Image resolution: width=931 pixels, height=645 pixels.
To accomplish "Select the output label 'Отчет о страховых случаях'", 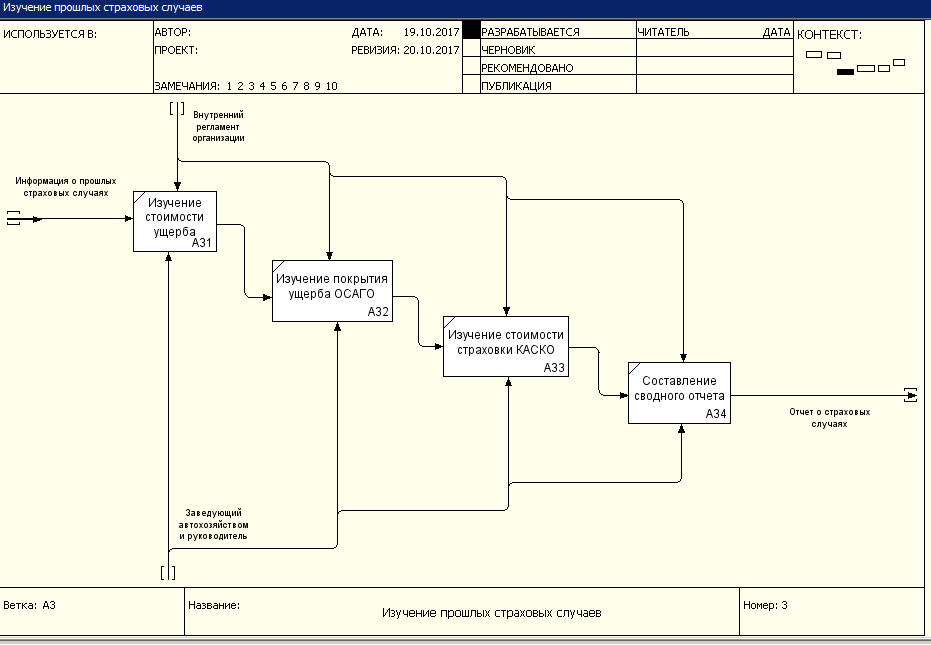I will point(829,418).
